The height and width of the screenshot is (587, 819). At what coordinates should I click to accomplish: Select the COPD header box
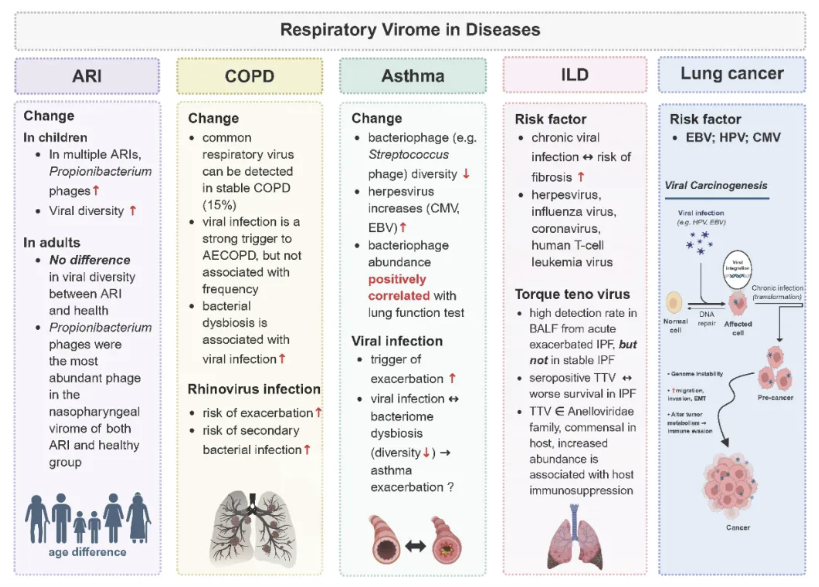(250, 76)
